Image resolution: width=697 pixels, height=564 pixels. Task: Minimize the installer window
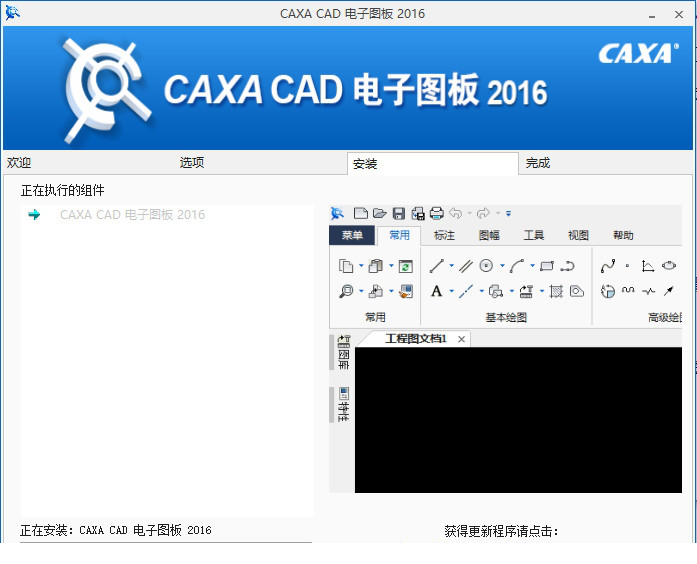click(x=652, y=15)
